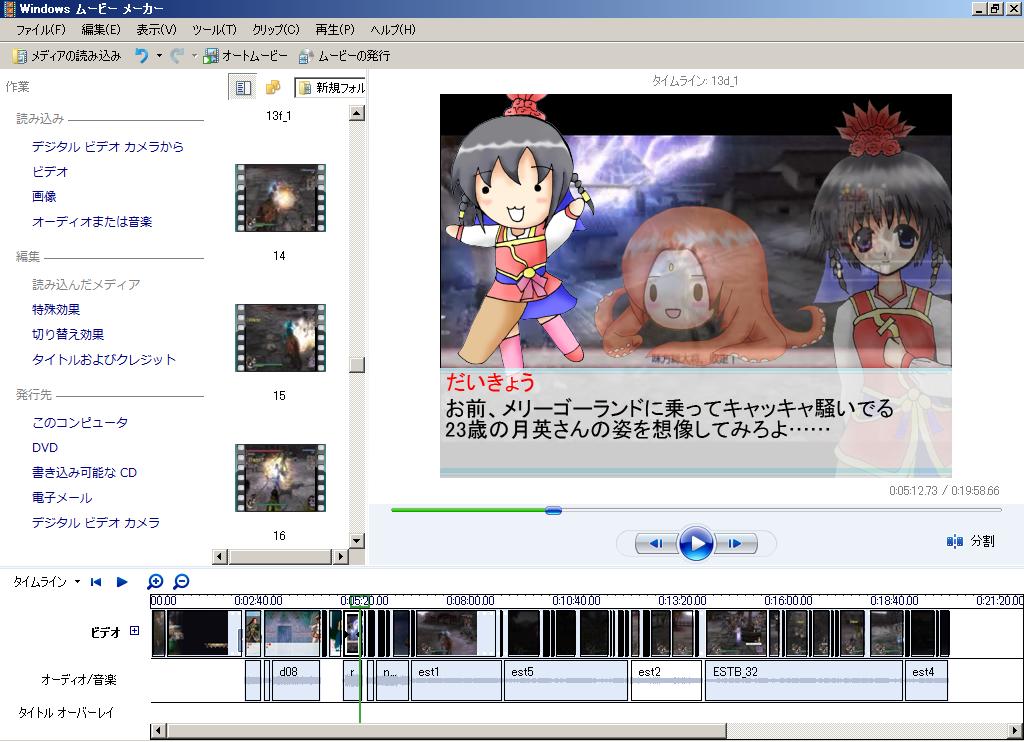Click the ビデオ import link
This screenshot has width=1024, height=742.
tap(50, 172)
